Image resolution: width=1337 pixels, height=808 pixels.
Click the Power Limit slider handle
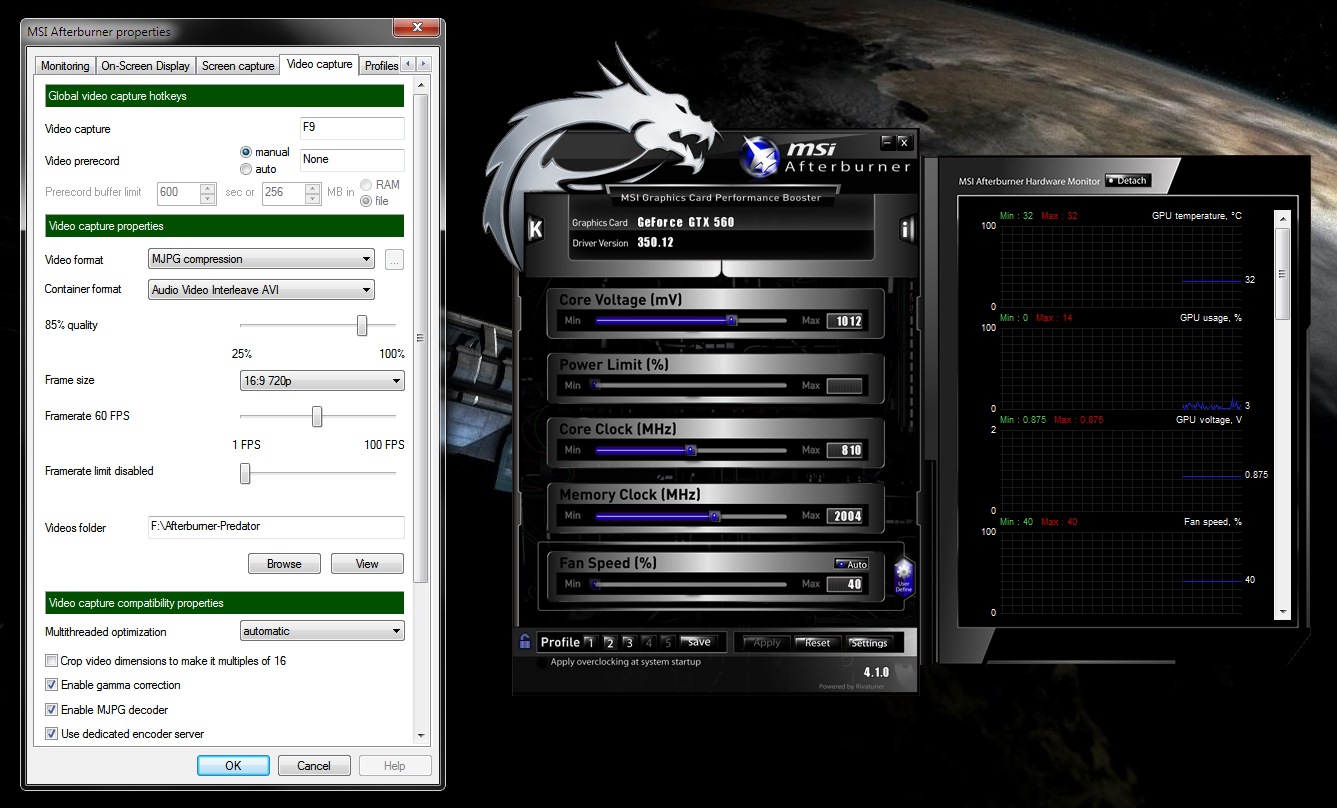click(596, 384)
